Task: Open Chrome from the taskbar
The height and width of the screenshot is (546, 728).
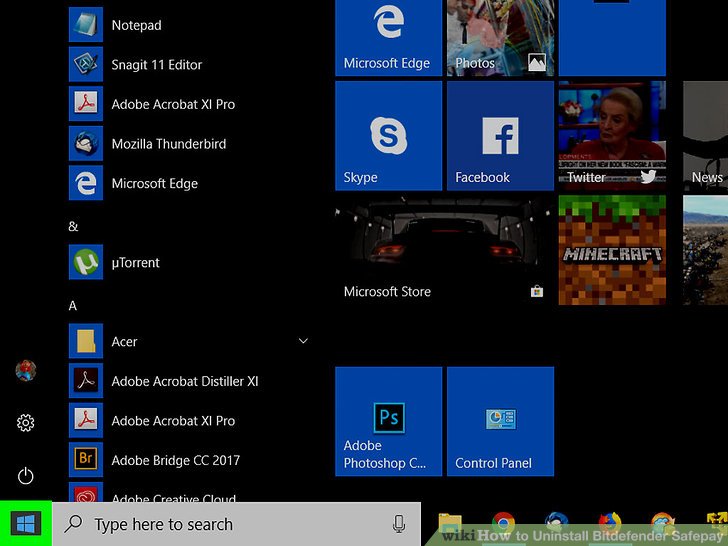Action: pyautogui.click(x=503, y=525)
